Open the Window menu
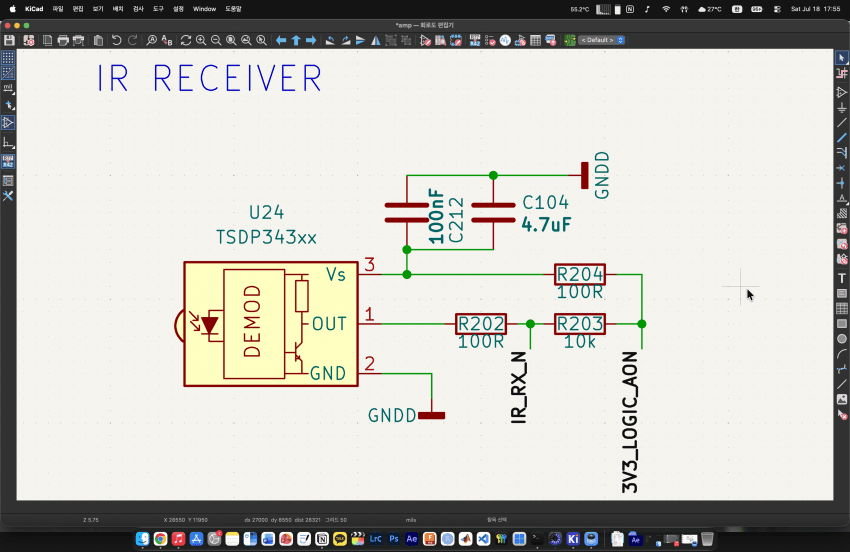 (x=204, y=9)
